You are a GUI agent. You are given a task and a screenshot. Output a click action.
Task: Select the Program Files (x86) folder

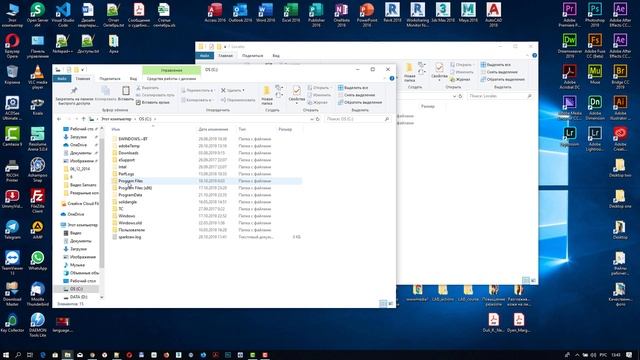pyautogui.click(x=135, y=188)
